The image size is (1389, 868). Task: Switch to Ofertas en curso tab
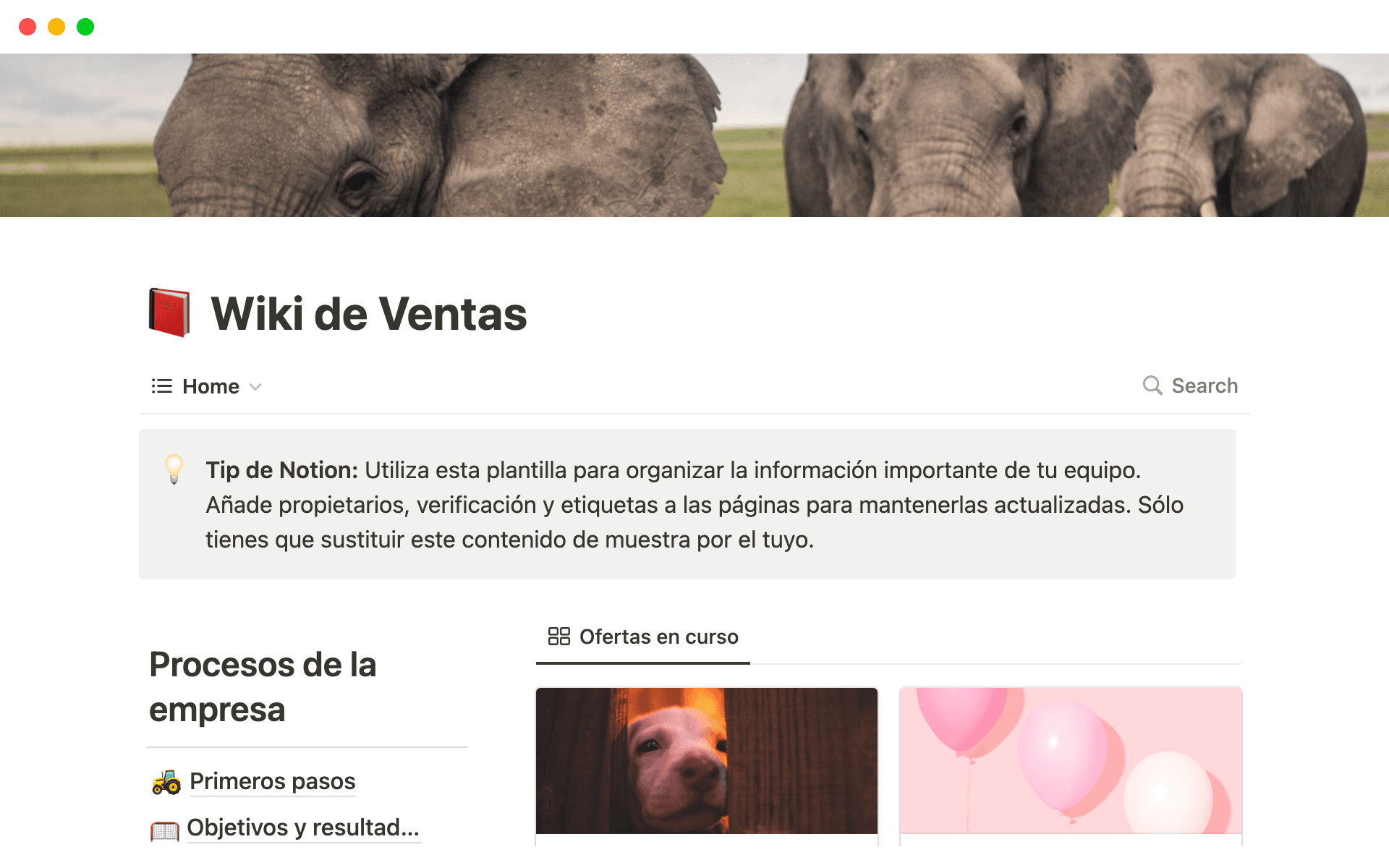642,637
